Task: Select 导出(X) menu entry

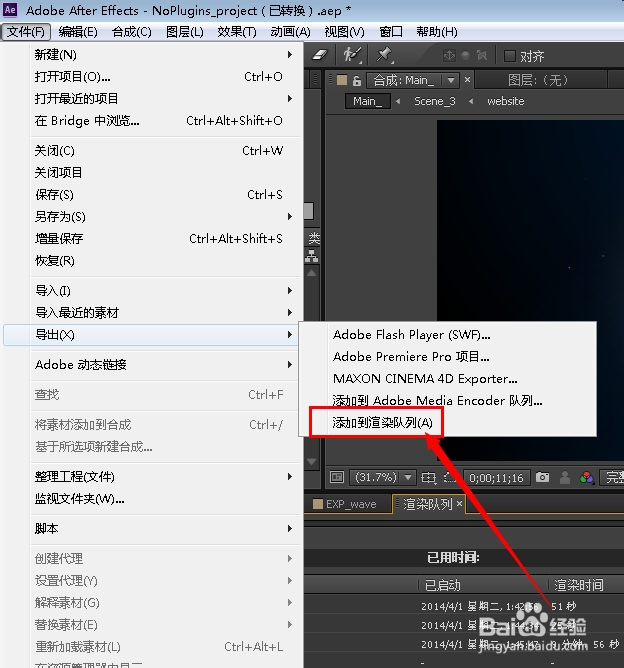Action: click(152, 335)
